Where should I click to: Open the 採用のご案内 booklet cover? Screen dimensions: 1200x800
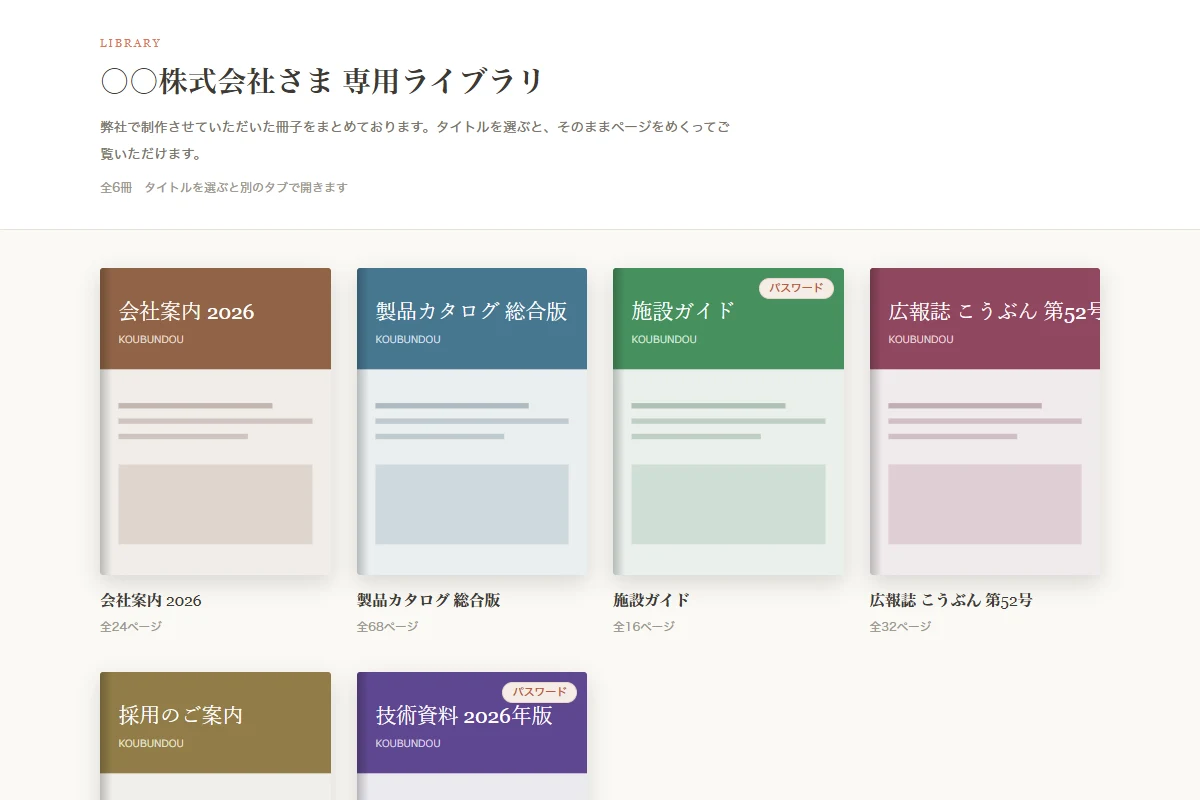point(215,736)
